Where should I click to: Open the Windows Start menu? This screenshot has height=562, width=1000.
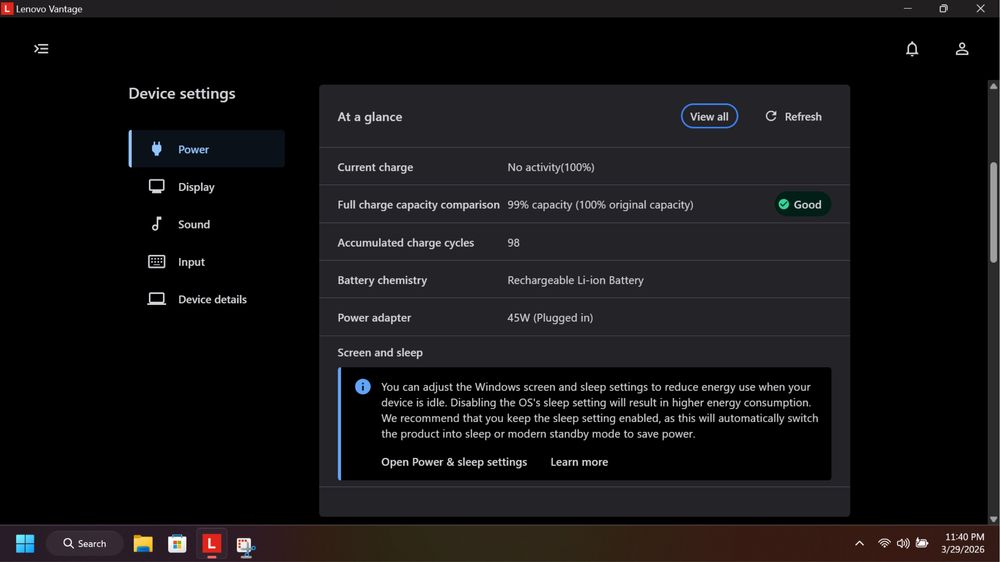[25, 544]
